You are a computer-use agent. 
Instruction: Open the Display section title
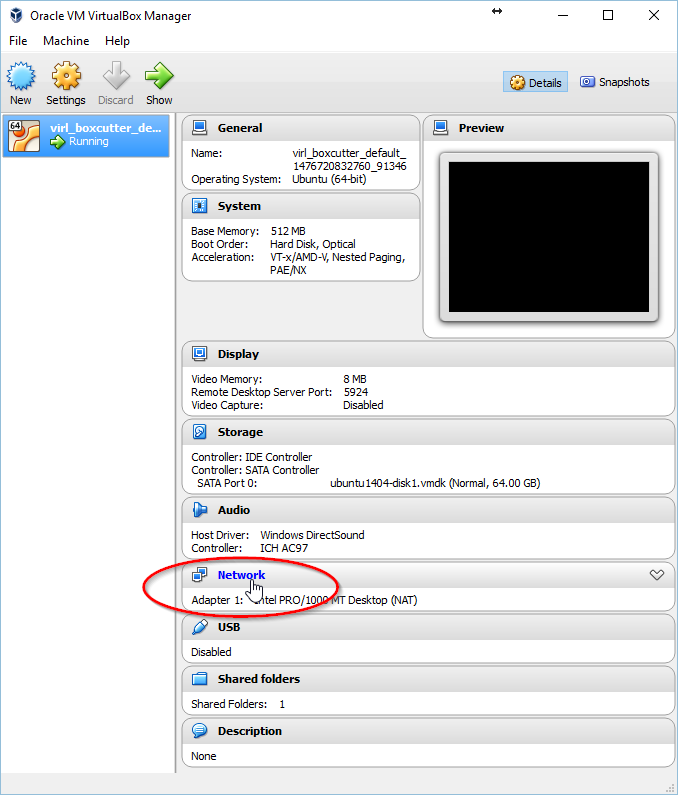238,354
